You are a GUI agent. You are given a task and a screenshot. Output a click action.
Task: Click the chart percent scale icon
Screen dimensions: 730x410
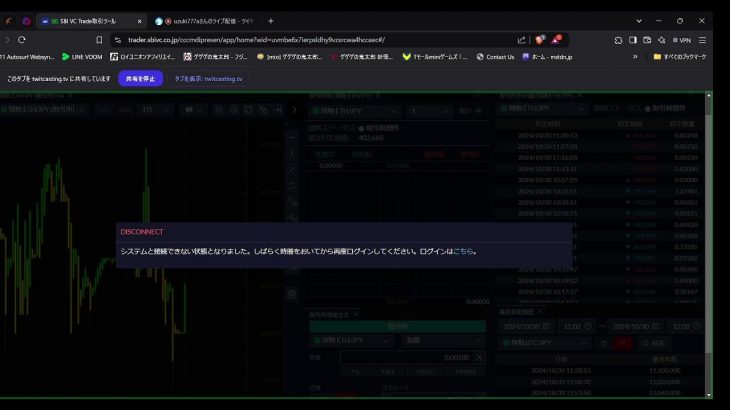tap(263, 110)
